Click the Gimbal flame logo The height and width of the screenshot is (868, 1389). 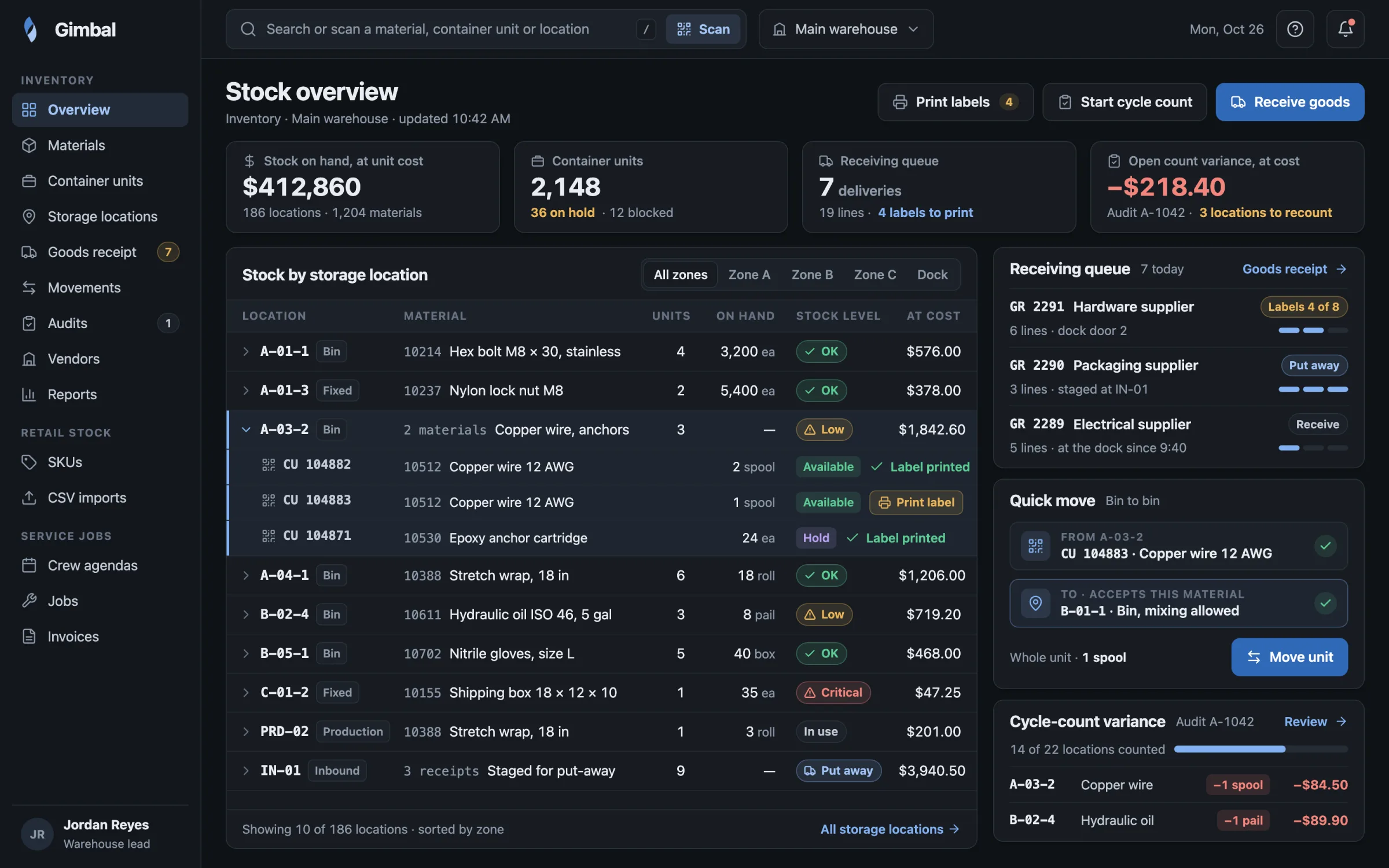point(31,30)
